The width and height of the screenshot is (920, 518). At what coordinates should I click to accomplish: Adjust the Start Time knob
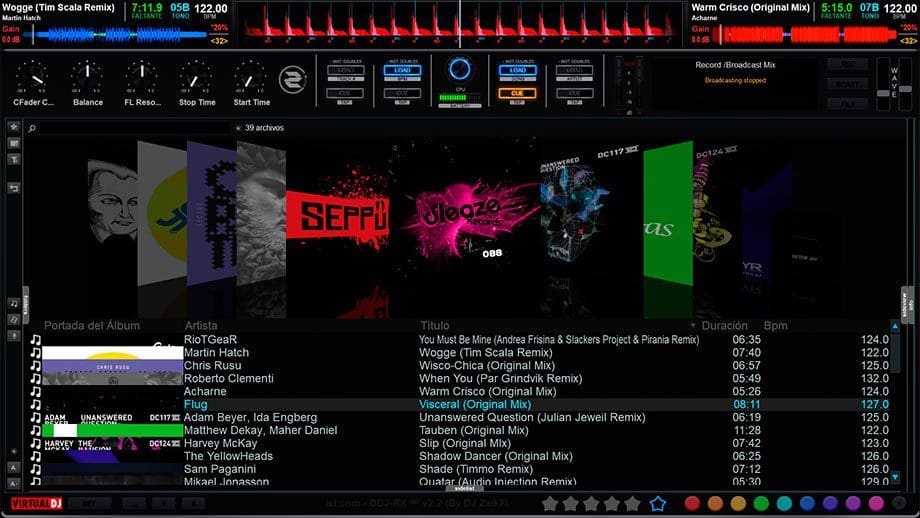(251, 77)
